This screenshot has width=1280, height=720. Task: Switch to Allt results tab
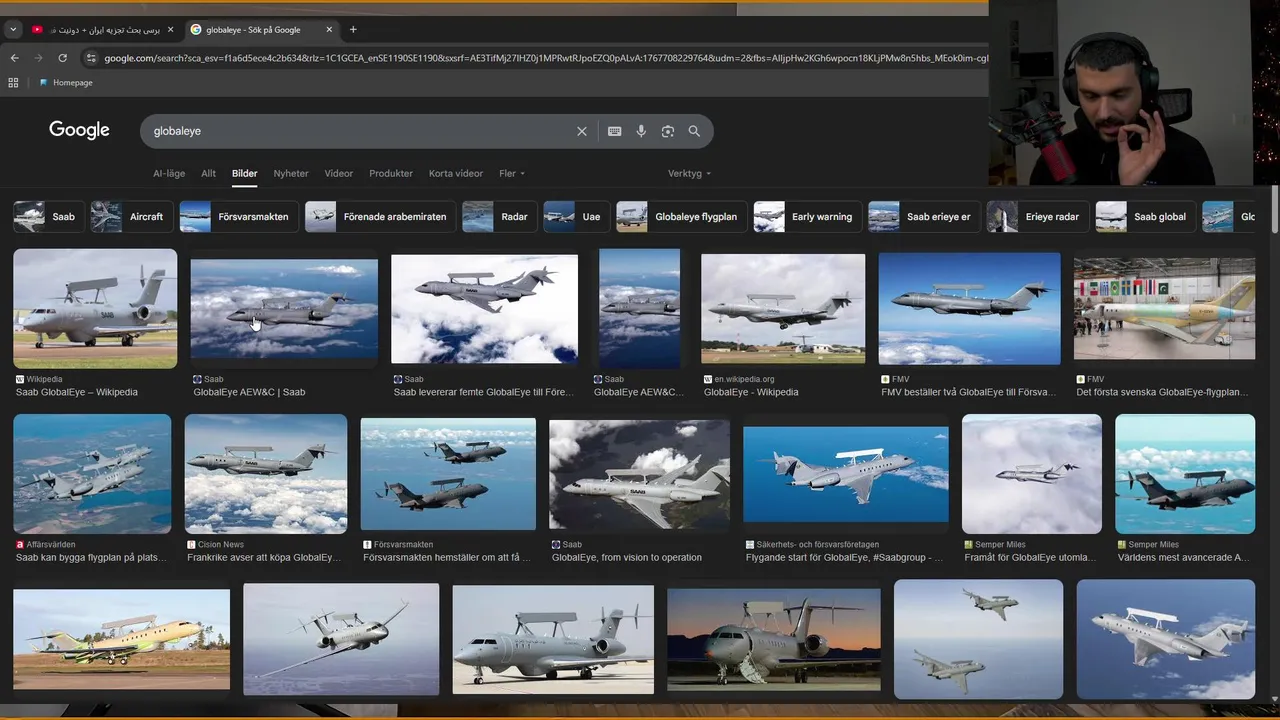(x=208, y=173)
